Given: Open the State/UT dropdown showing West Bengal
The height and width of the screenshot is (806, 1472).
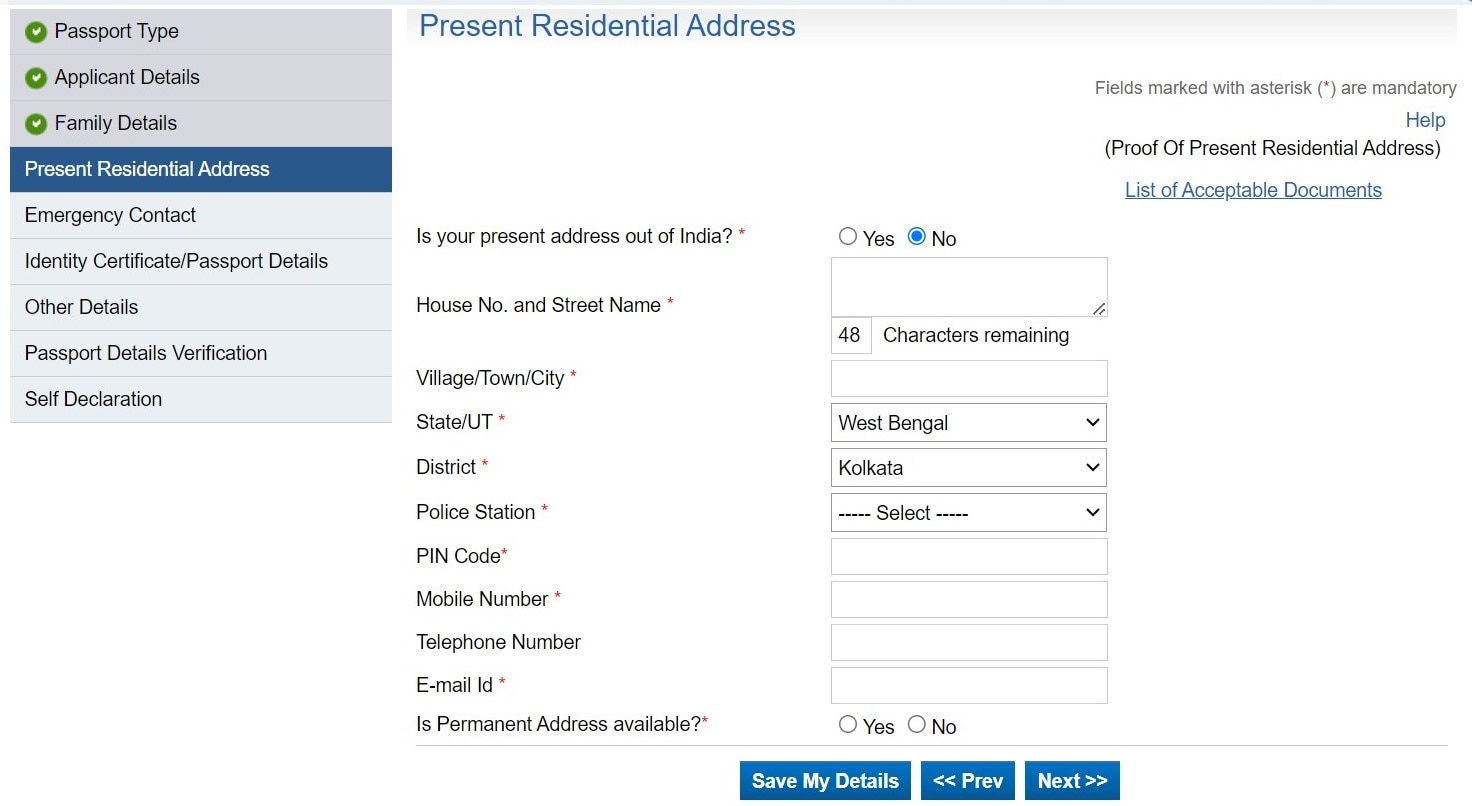Looking at the screenshot, I should click(x=968, y=423).
